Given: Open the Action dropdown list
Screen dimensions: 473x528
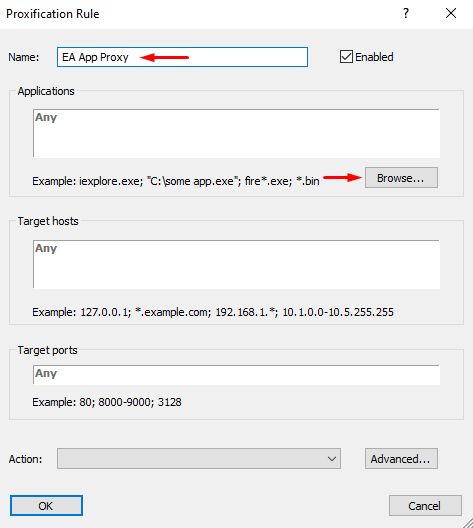Looking at the screenshot, I should pyautogui.click(x=199, y=458).
